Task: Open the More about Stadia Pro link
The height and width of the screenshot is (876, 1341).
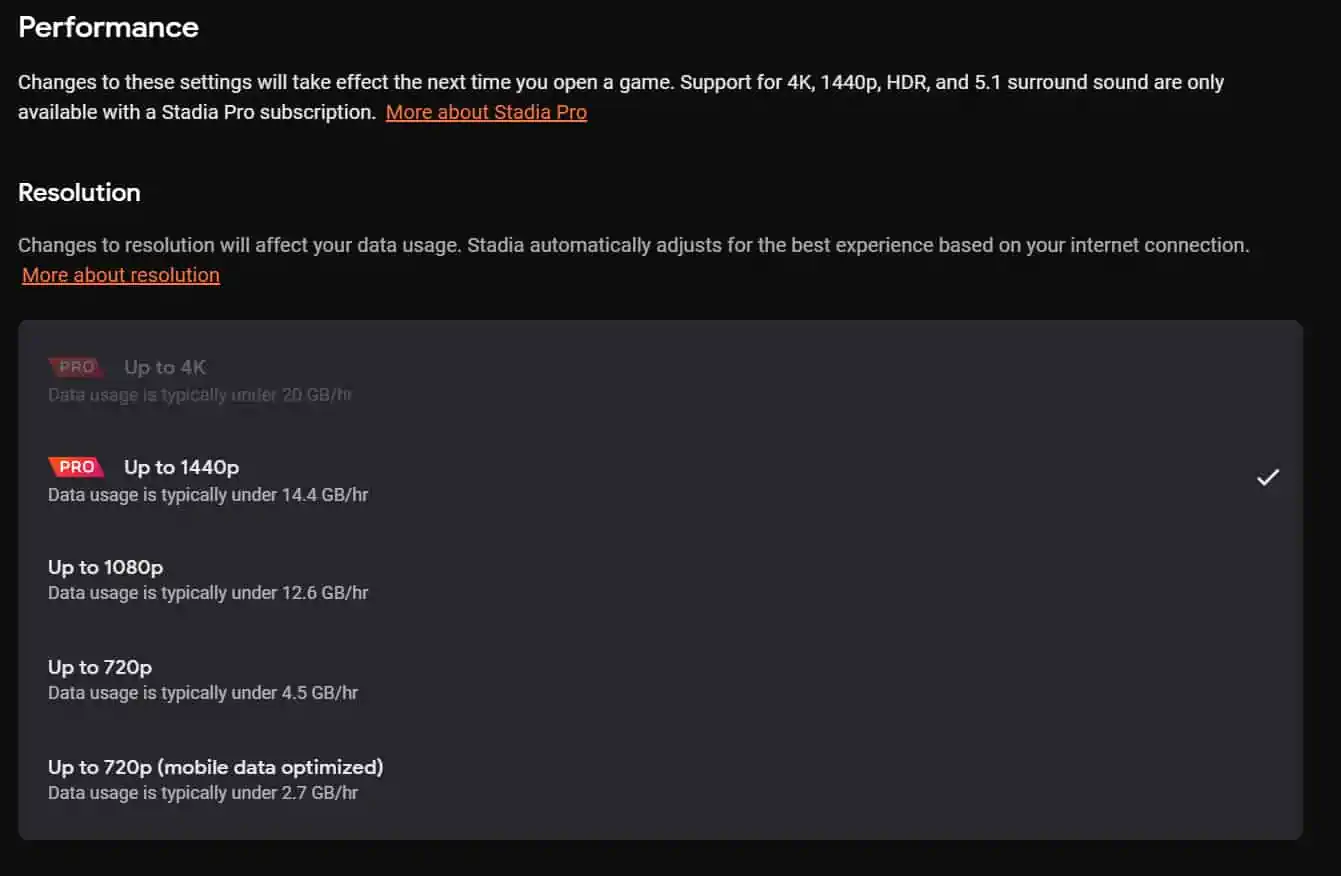Action: coord(486,112)
